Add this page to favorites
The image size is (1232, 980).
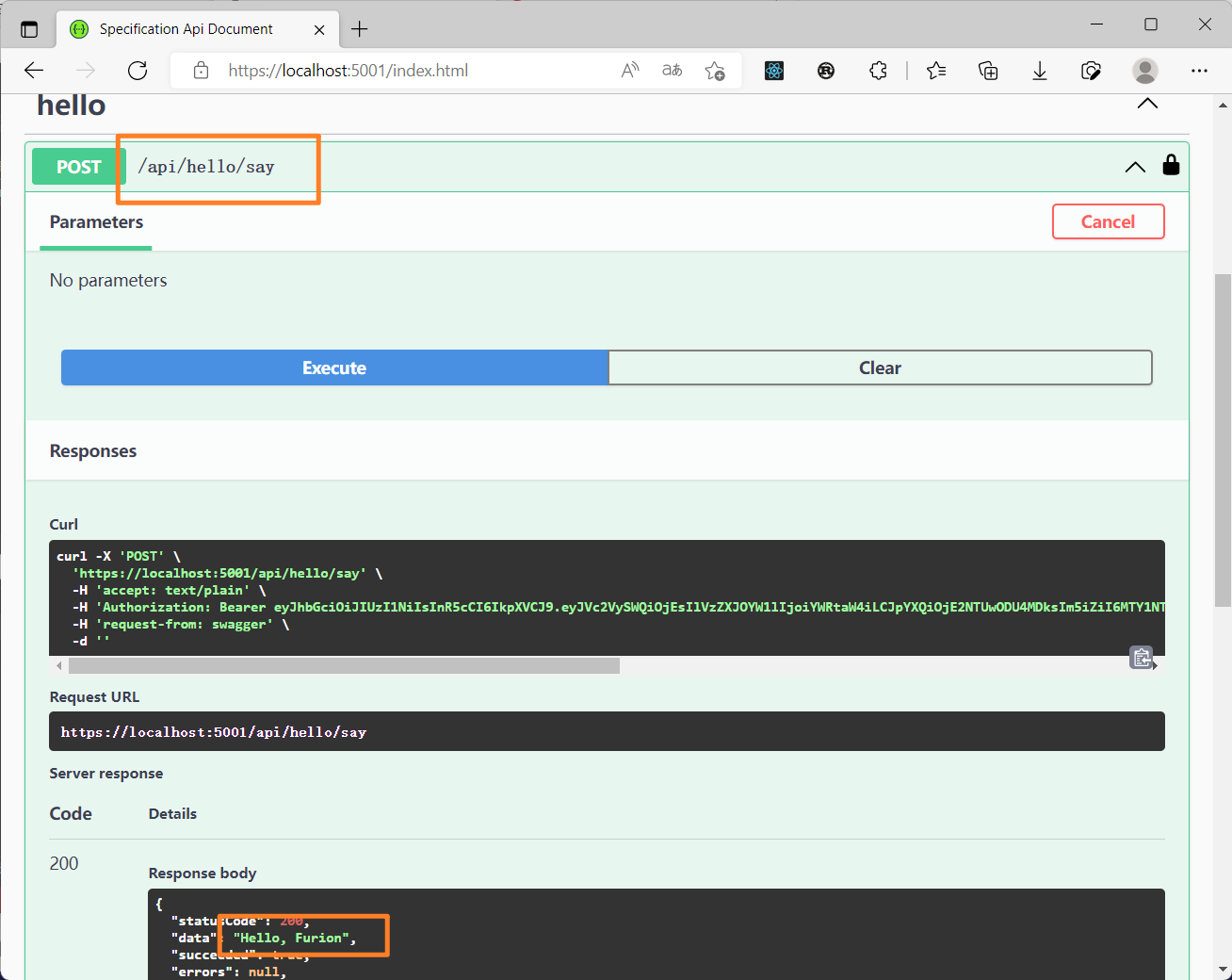714,71
